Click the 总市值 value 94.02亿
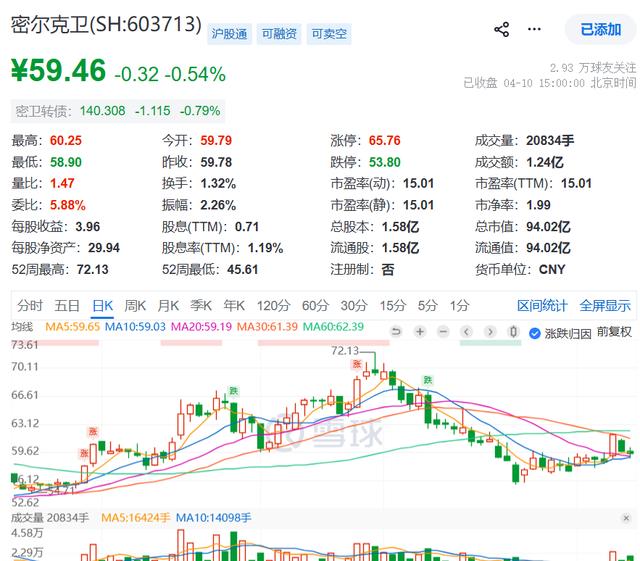Screen dimensions: 640x561 tap(548, 227)
